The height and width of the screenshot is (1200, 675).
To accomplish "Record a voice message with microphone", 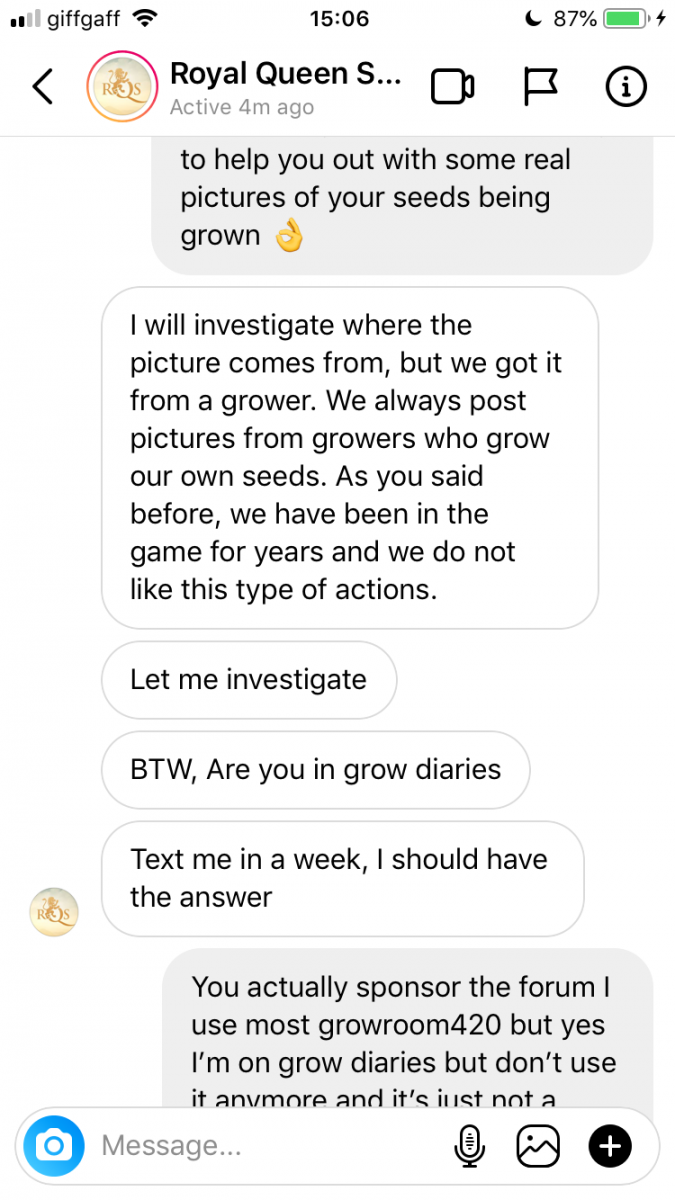I will [x=469, y=1145].
